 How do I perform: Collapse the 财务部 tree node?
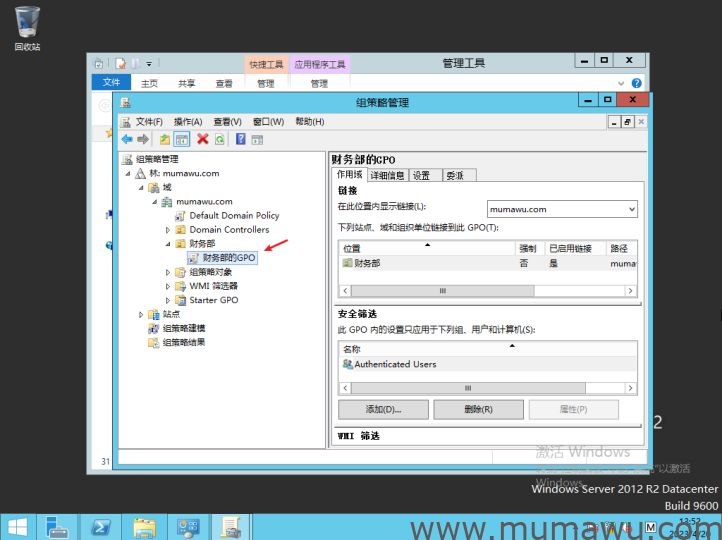point(168,243)
